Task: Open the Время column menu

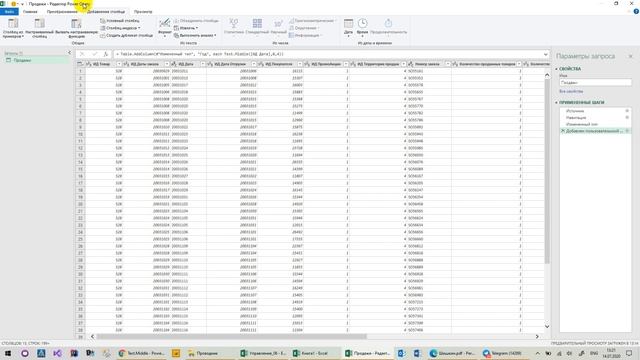Action: point(362,28)
